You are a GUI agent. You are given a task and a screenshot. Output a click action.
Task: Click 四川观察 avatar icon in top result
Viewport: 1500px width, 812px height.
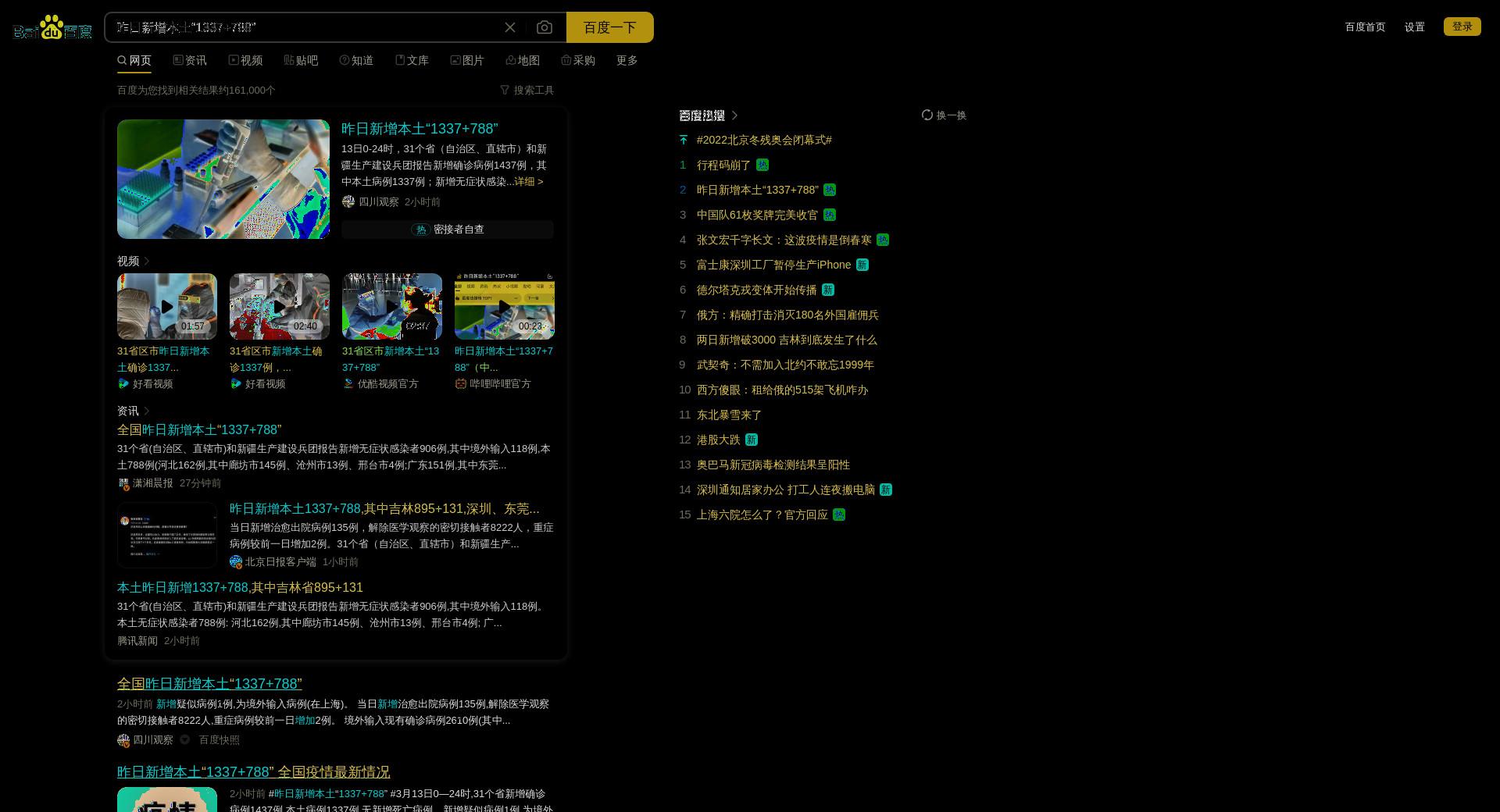pos(348,201)
